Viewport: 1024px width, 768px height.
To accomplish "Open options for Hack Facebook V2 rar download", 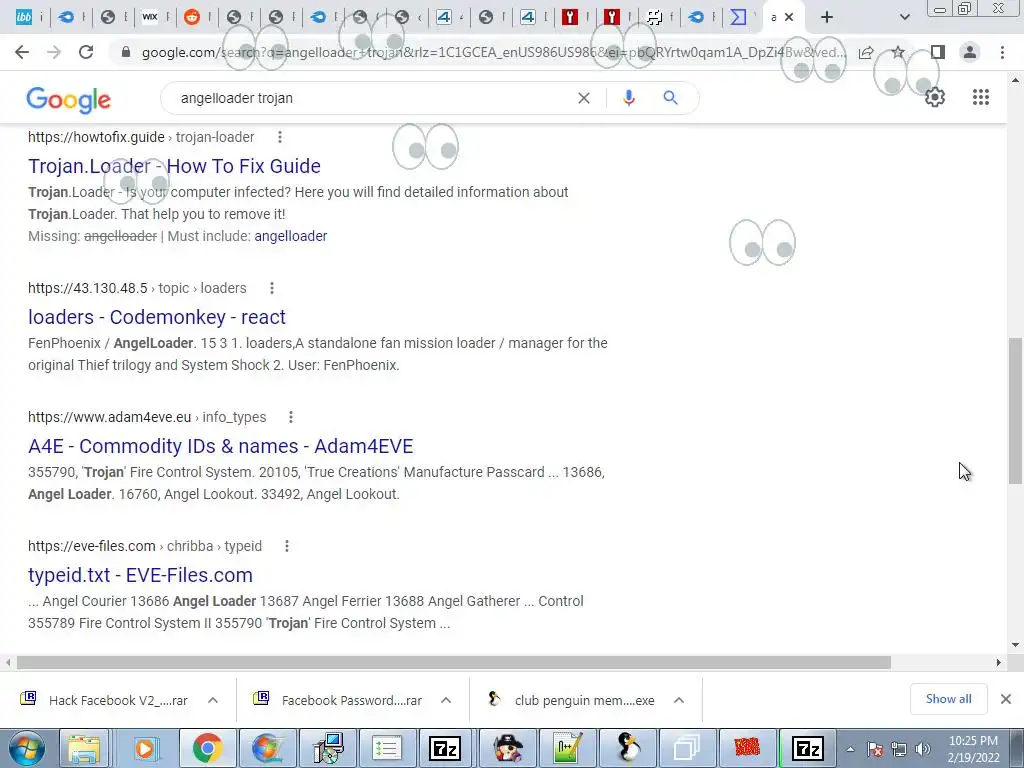I will click(213, 700).
